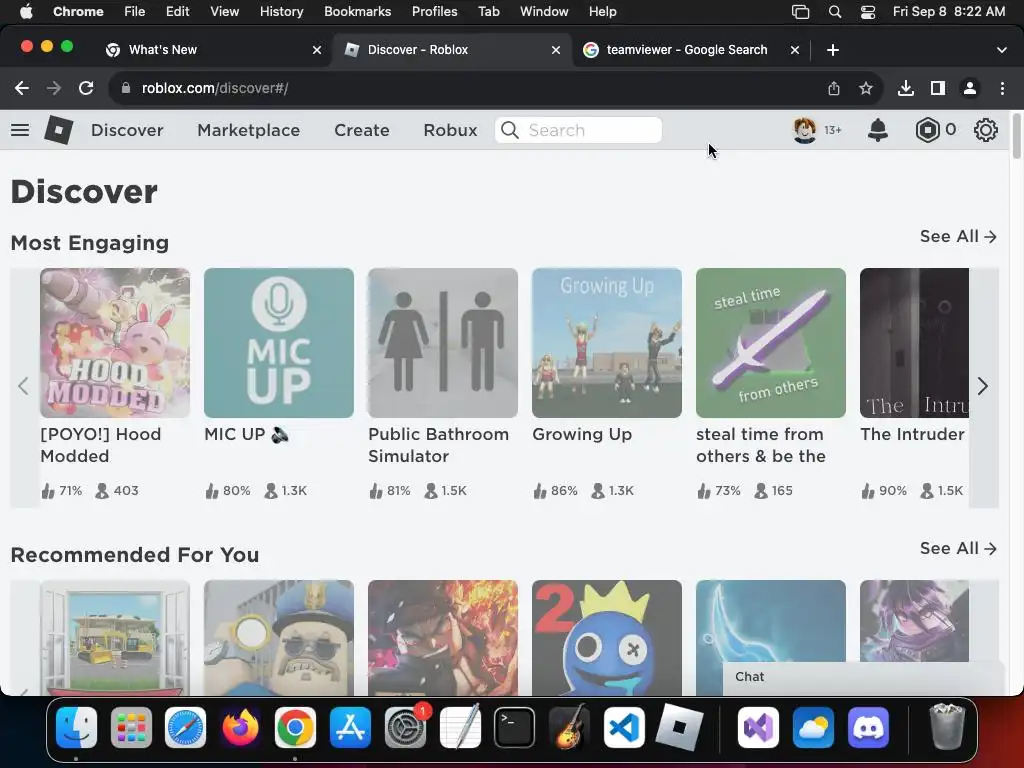This screenshot has width=1024, height=768.
Task: Open the Profiles menu
Action: click(434, 12)
